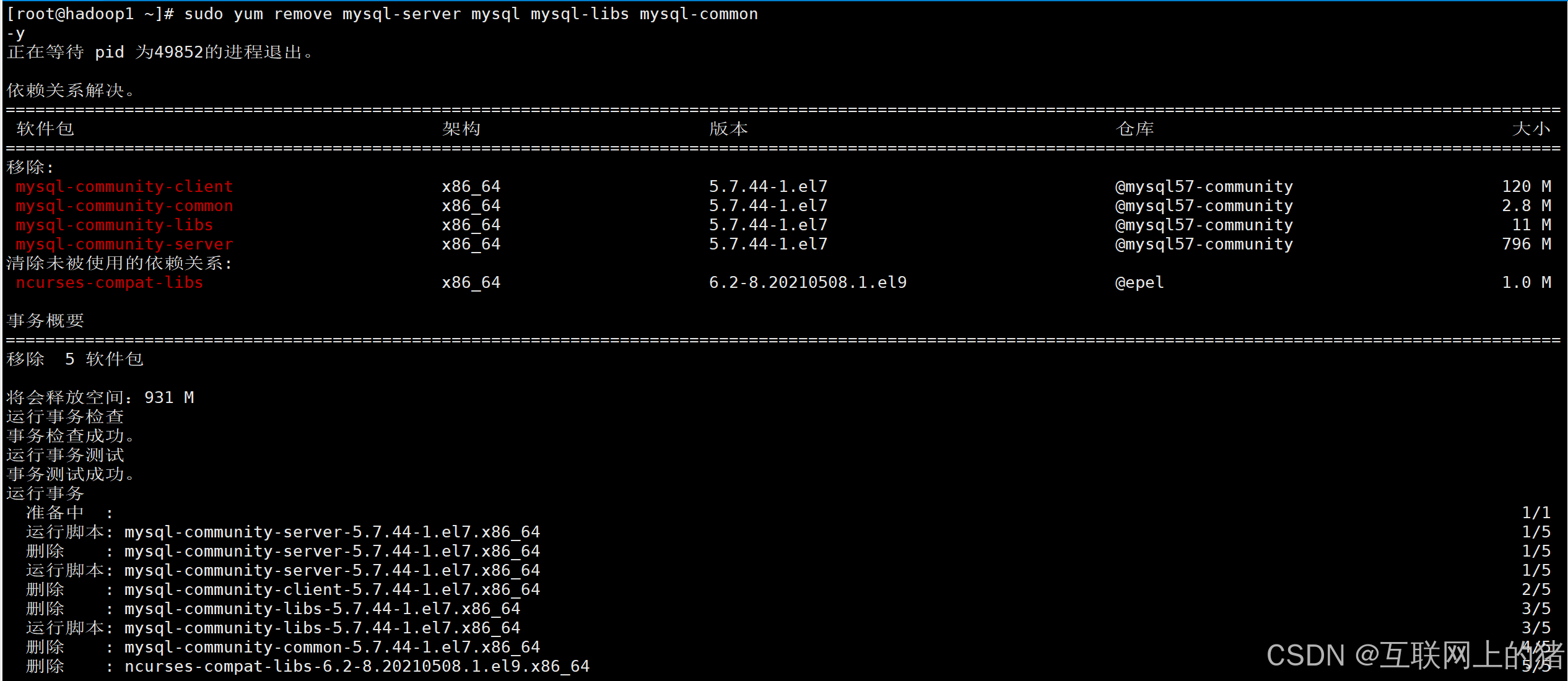
Task: Click the 大小 column header
Action: 1531,129
